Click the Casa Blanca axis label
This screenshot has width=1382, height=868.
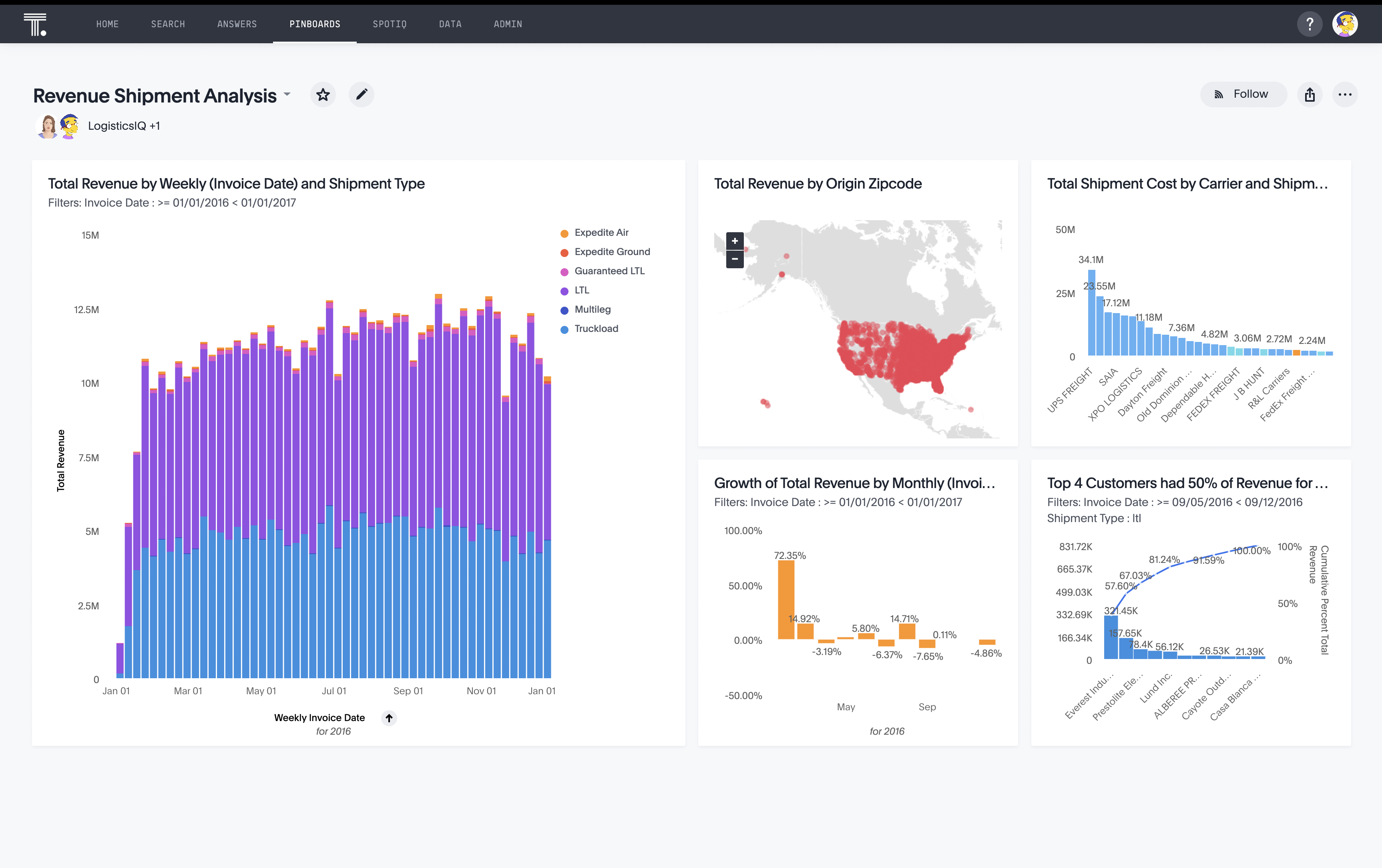coord(1235,697)
